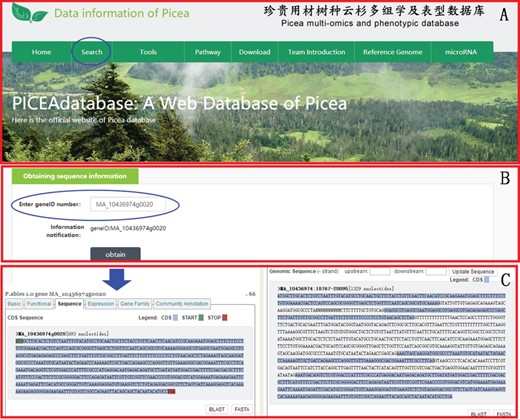Focus the upstream input field
This screenshot has width=520, height=419.
(380, 271)
